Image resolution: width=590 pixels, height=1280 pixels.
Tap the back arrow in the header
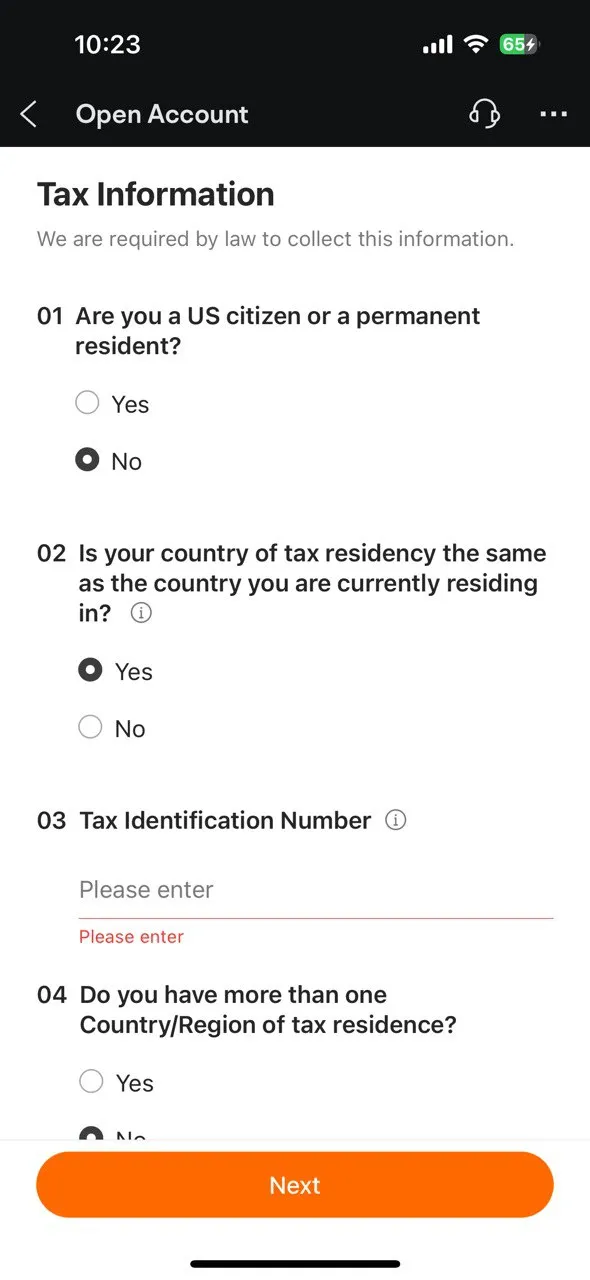pyautogui.click(x=29, y=115)
